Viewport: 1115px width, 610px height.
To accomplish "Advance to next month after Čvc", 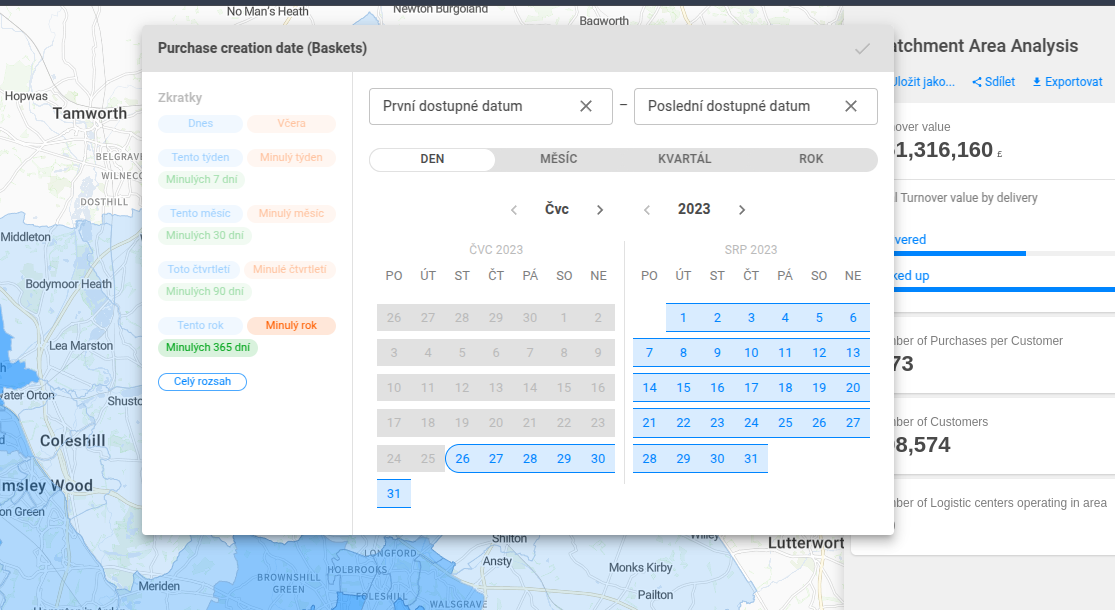I will (600, 210).
